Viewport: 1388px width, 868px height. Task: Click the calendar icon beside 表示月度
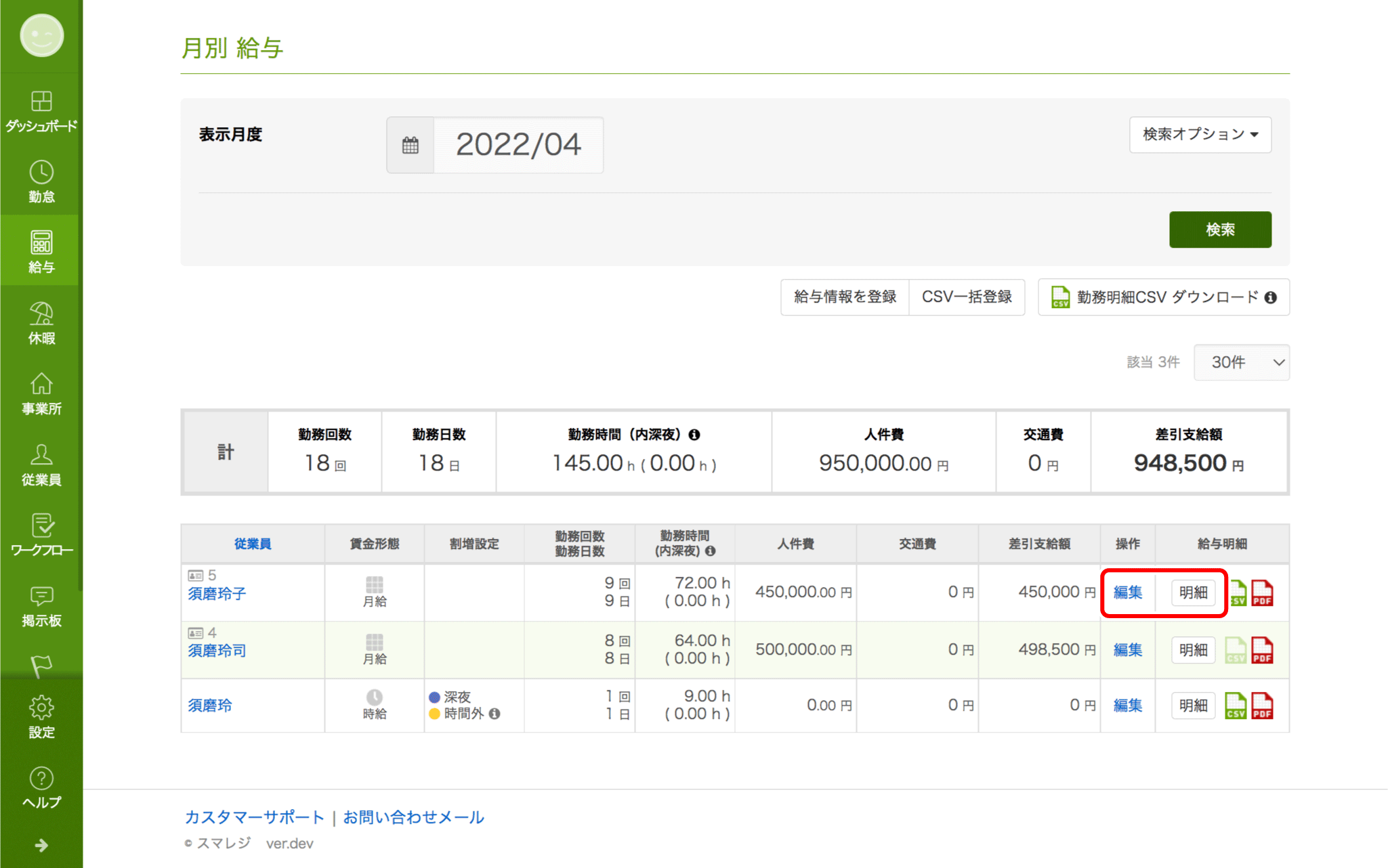(411, 145)
